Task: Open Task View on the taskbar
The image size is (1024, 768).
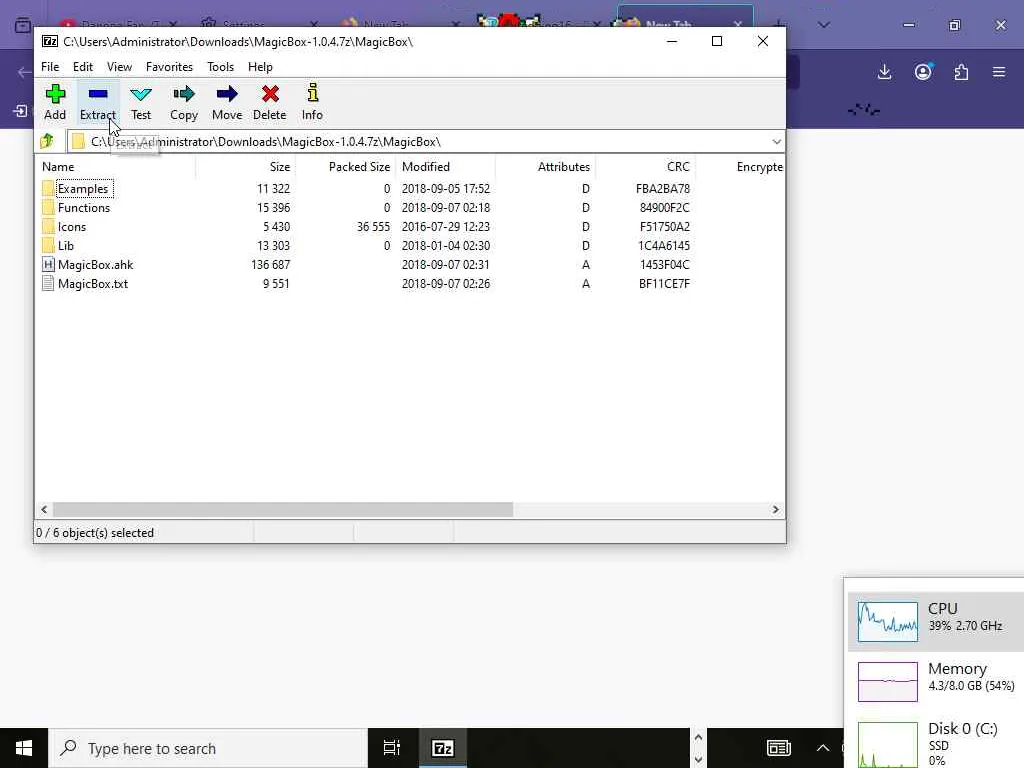Action: [x=392, y=748]
